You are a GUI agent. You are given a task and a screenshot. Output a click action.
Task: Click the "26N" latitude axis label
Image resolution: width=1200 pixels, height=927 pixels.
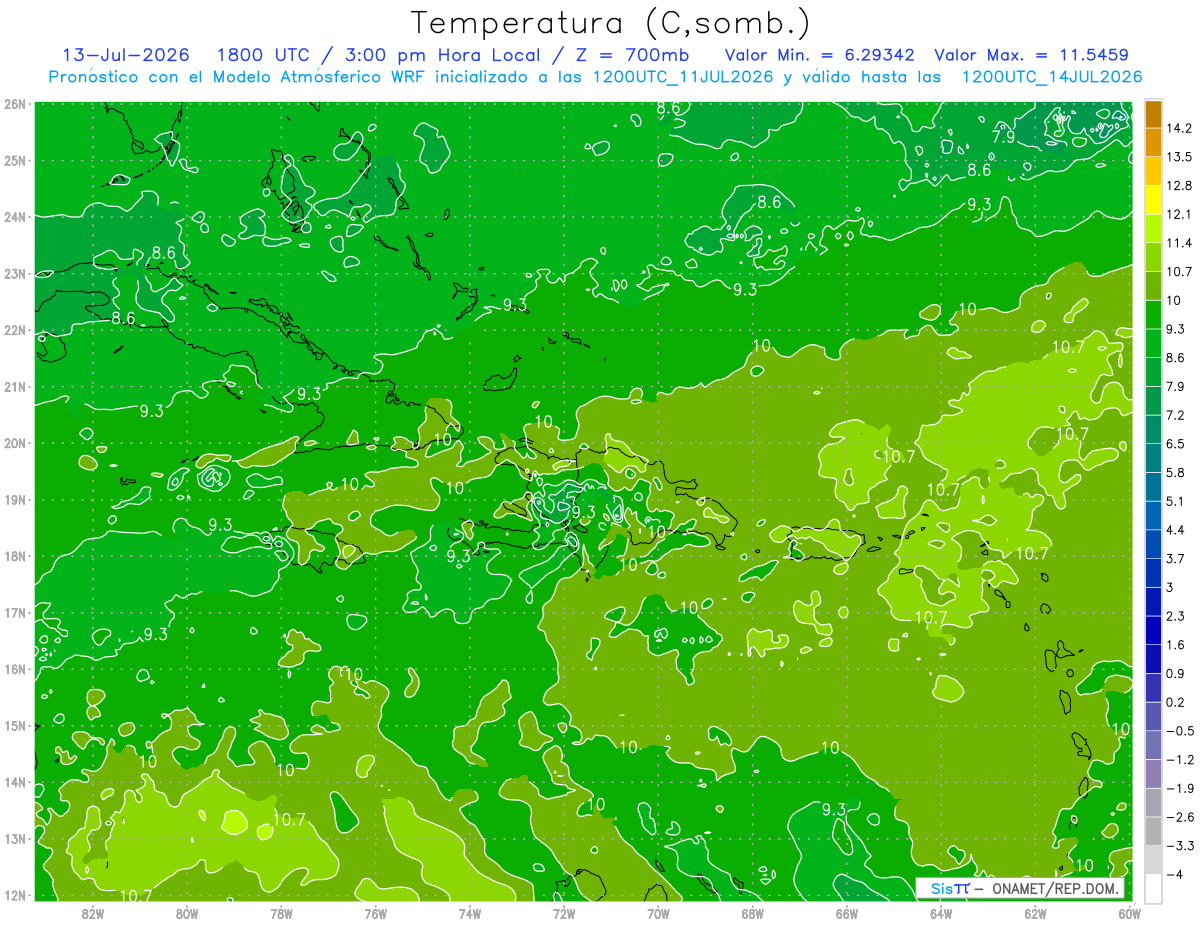pyautogui.click(x=15, y=103)
